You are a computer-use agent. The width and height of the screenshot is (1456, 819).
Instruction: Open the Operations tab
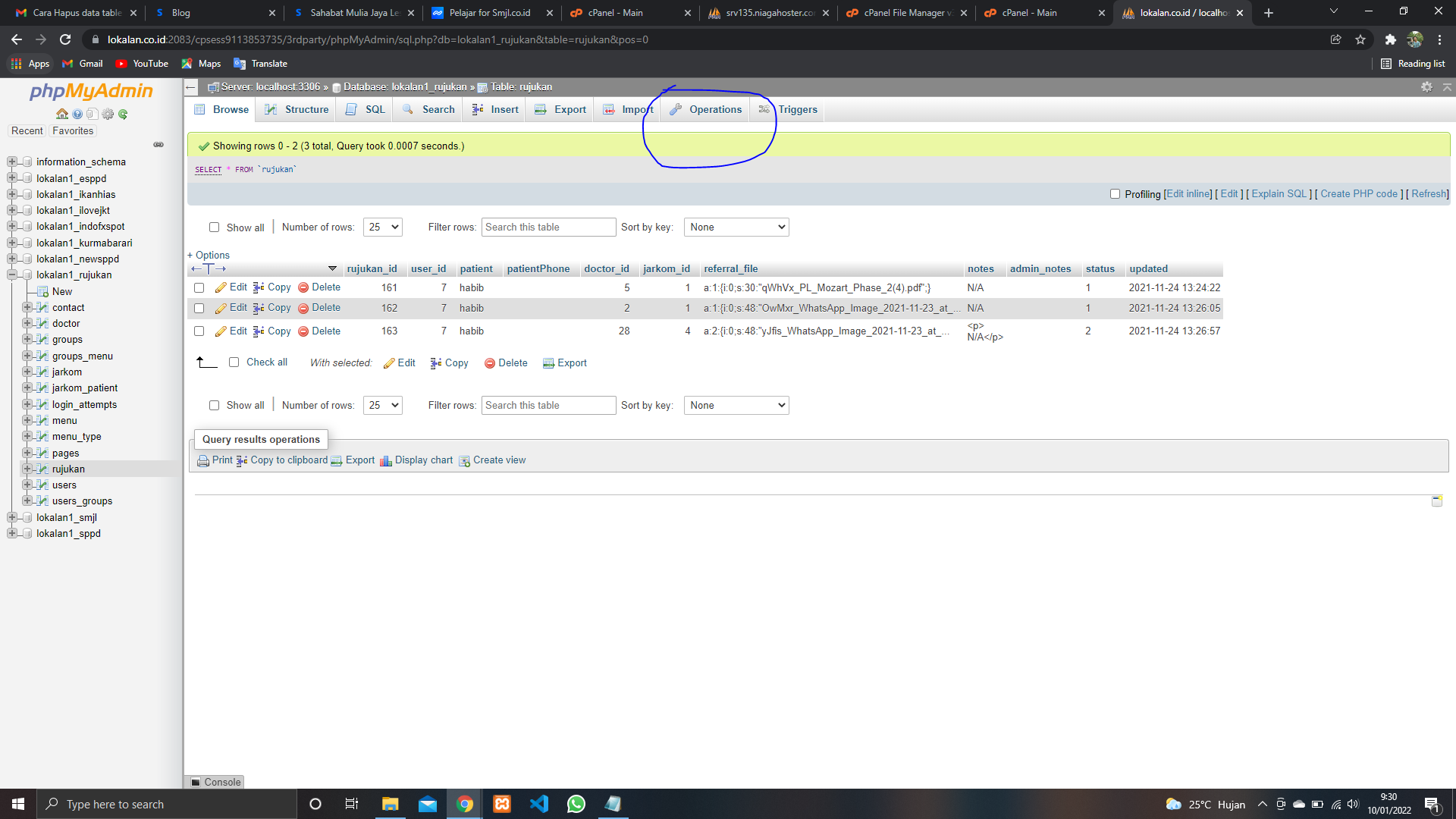(x=706, y=110)
